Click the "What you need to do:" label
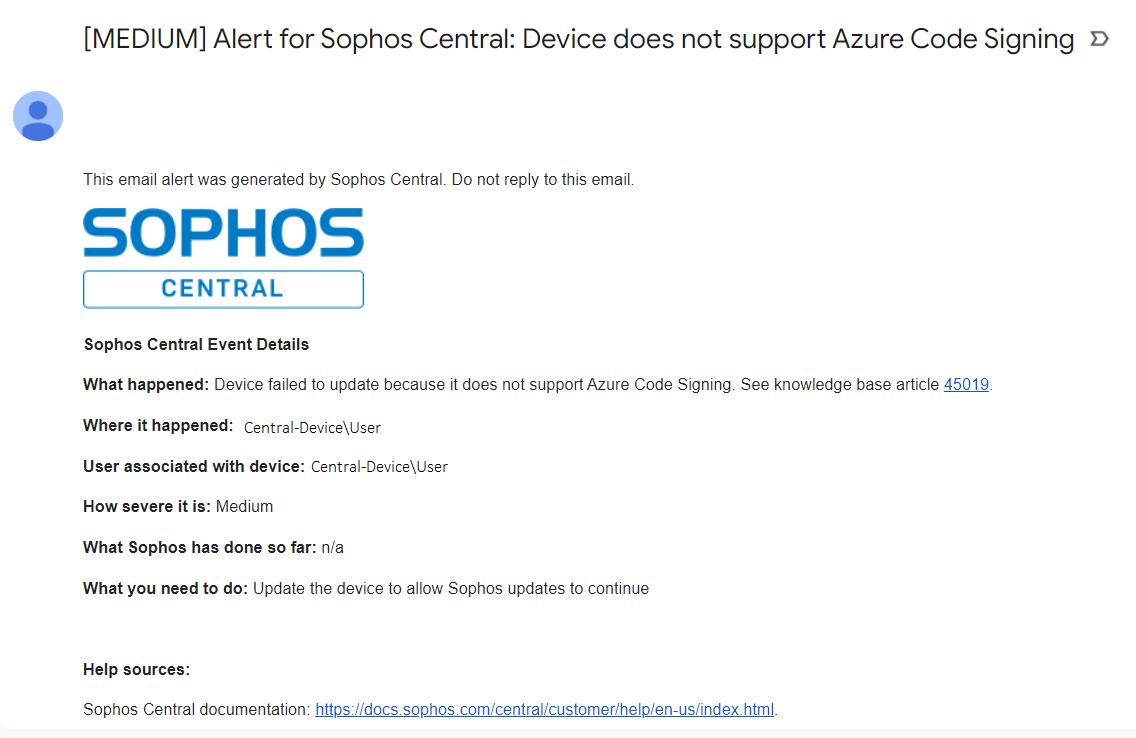 pos(165,589)
